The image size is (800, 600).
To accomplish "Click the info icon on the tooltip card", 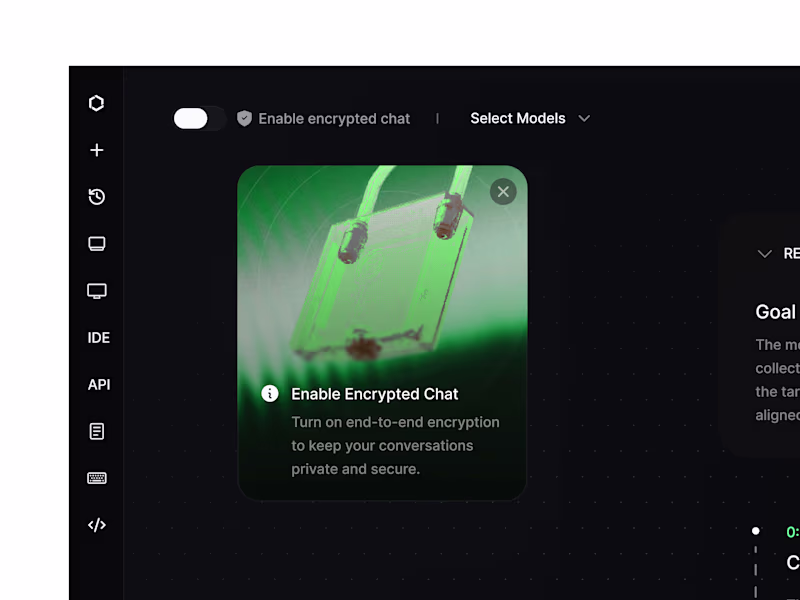I will pyautogui.click(x=269, y=393).
